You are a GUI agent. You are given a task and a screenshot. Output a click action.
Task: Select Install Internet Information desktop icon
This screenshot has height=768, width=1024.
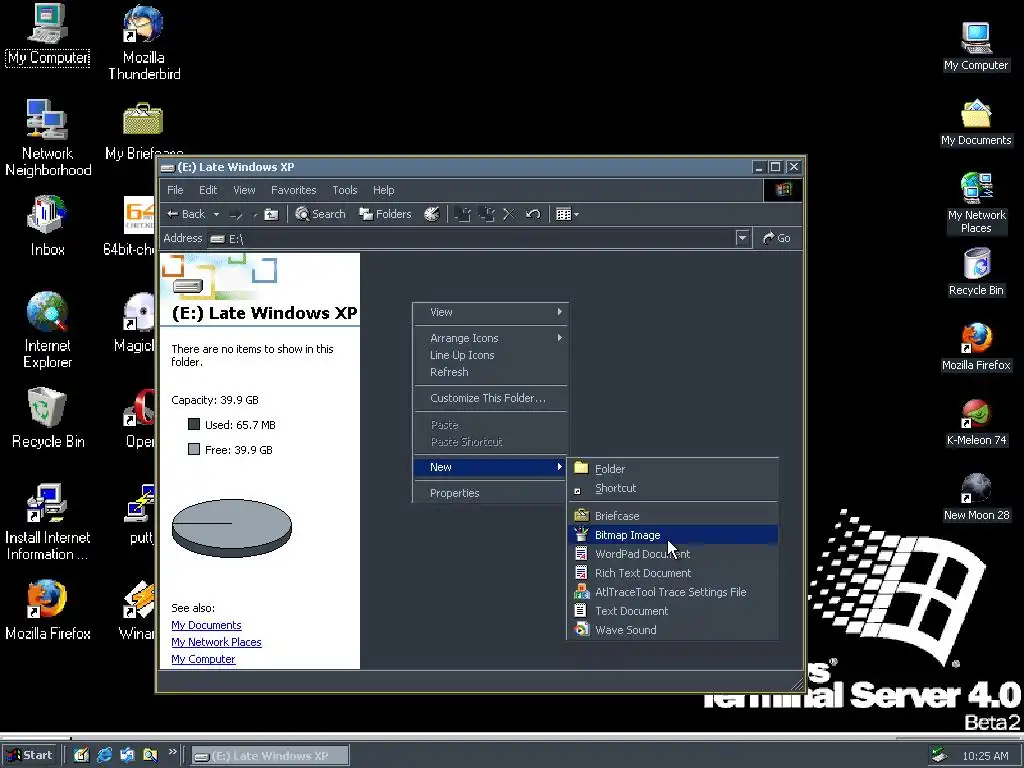[47, 522]
